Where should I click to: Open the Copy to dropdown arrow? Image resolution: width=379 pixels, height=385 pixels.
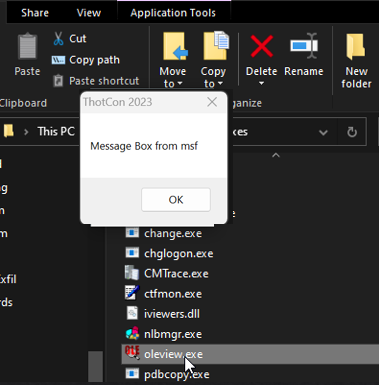(220, 83)
